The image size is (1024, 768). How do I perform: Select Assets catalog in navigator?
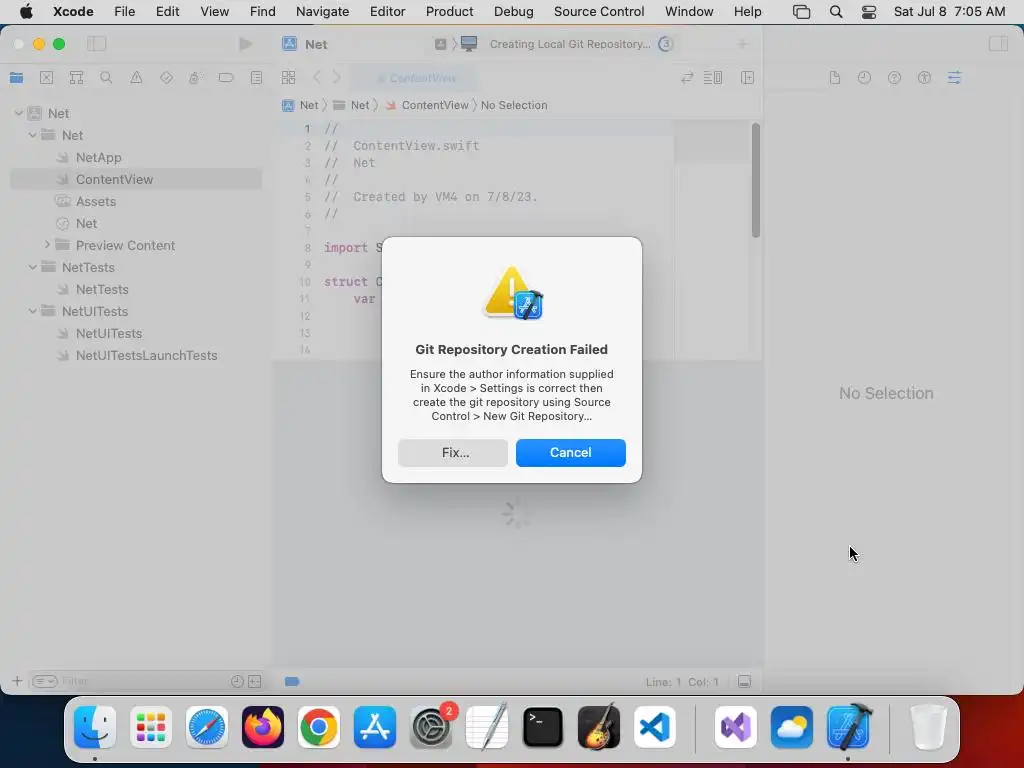pyautogui.click(x=136, y=201)
